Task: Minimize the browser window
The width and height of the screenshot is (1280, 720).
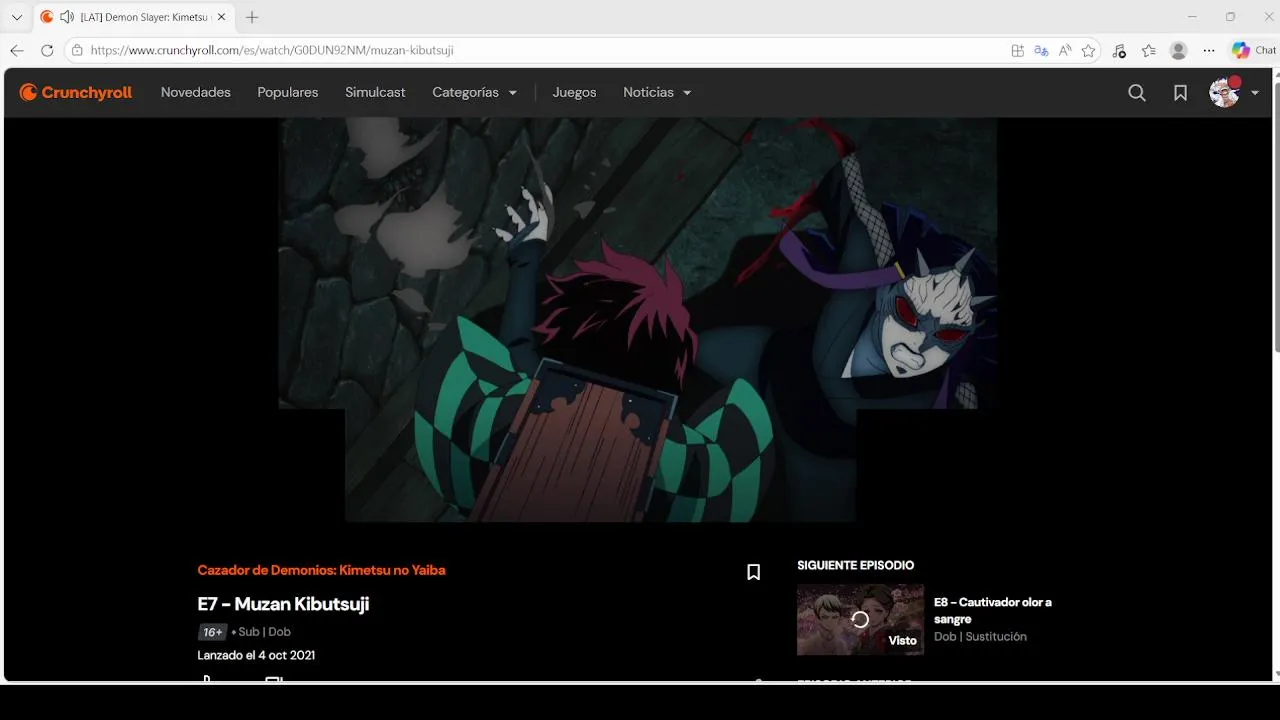Action: (1191, 17)
